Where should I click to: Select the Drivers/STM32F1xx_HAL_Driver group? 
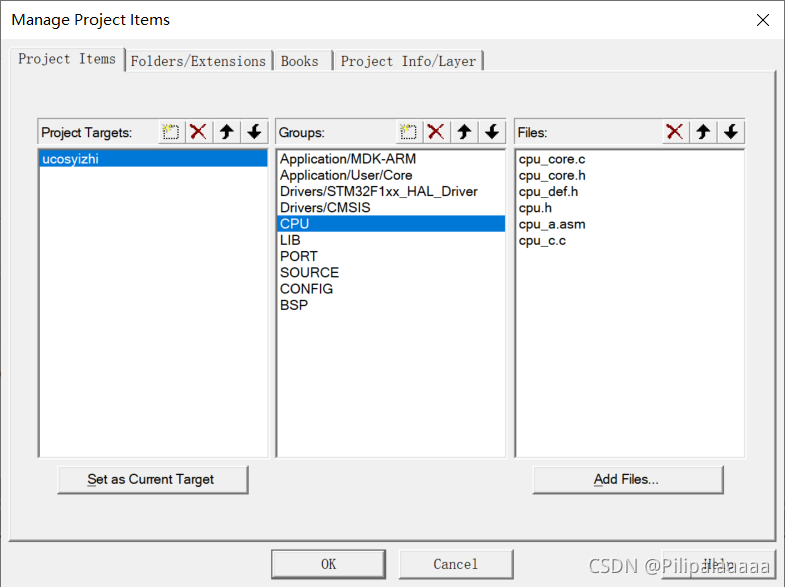coord(390,191)
